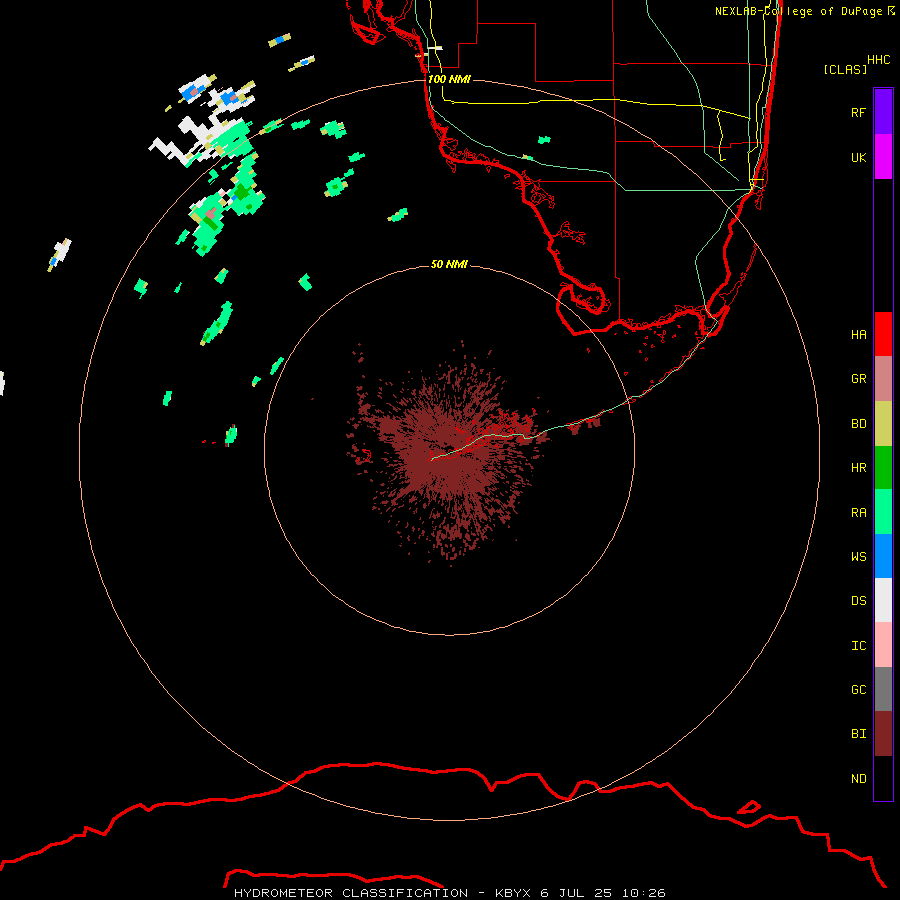900x900 pixels.
Task: Click the RF legend label
Action: (x=858, y=112)
